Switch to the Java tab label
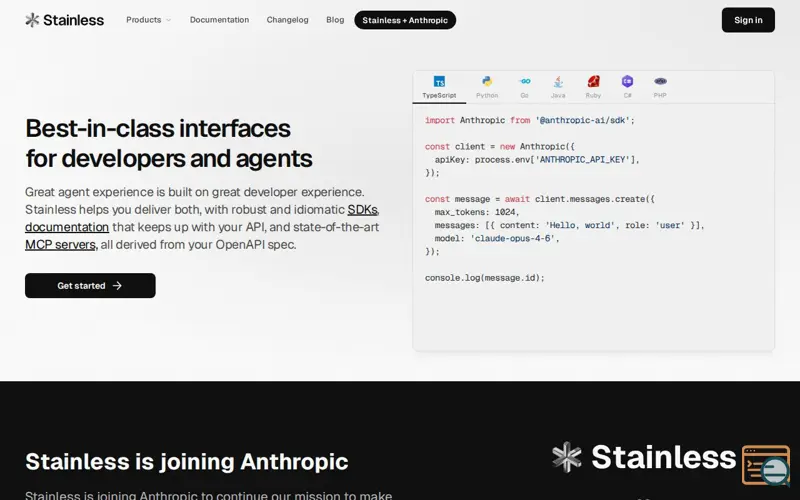 (558, 95)
